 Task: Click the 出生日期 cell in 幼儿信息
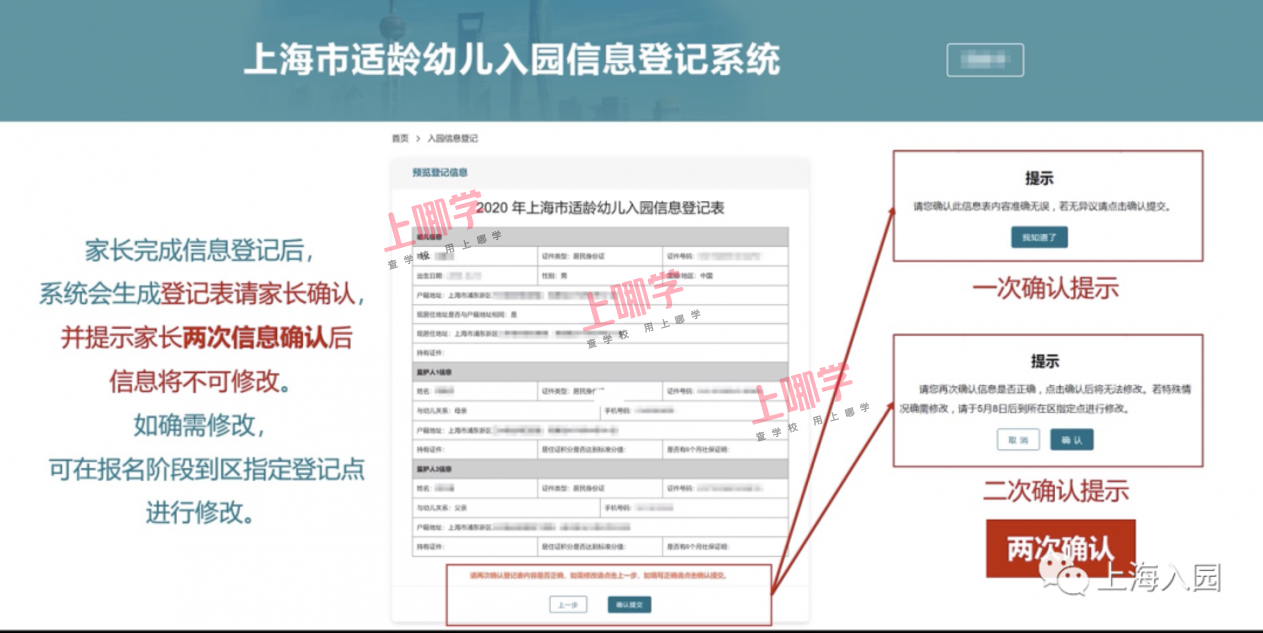tap(475, 275)
